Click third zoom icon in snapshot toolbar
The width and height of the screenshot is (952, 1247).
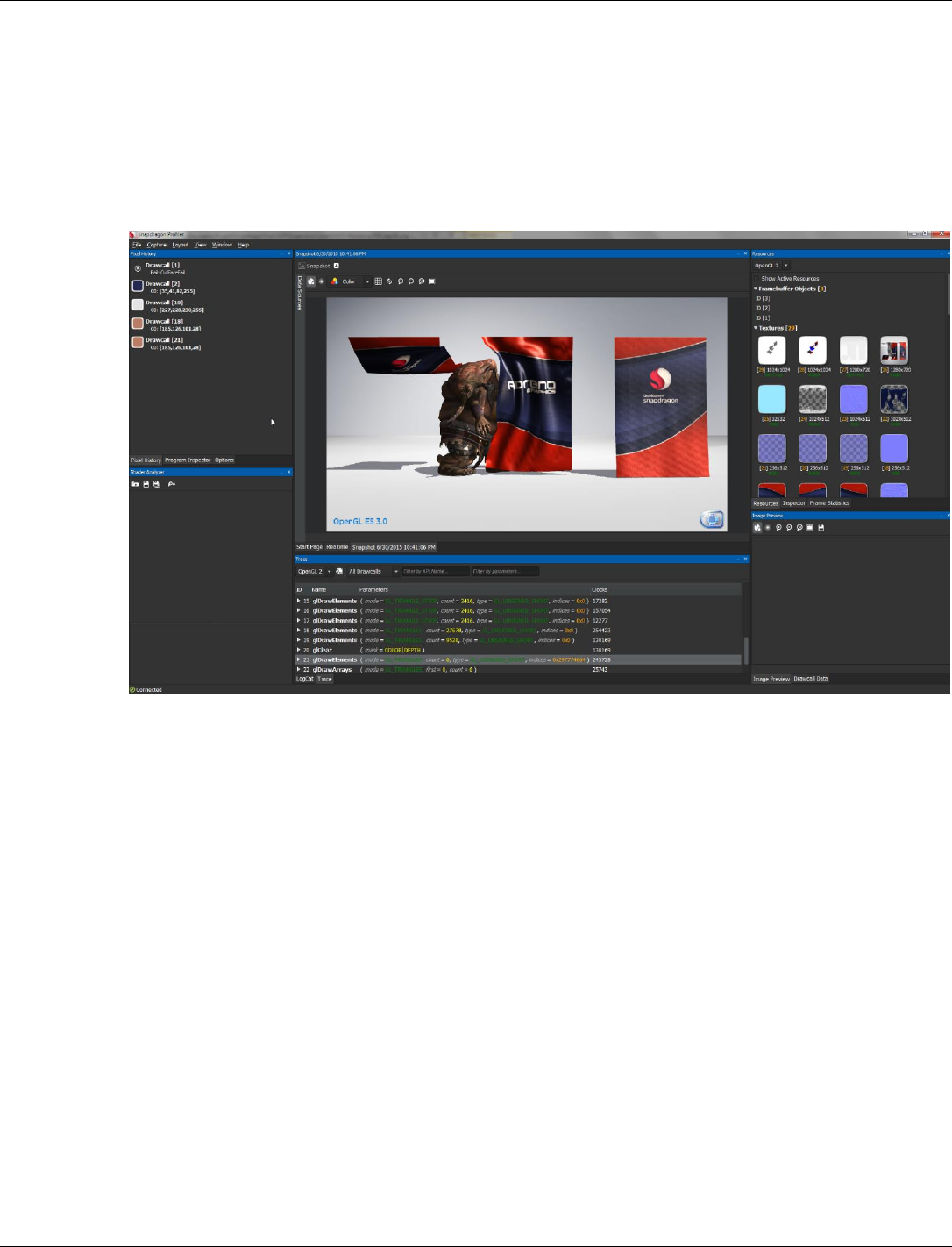[x=422, y=281]
